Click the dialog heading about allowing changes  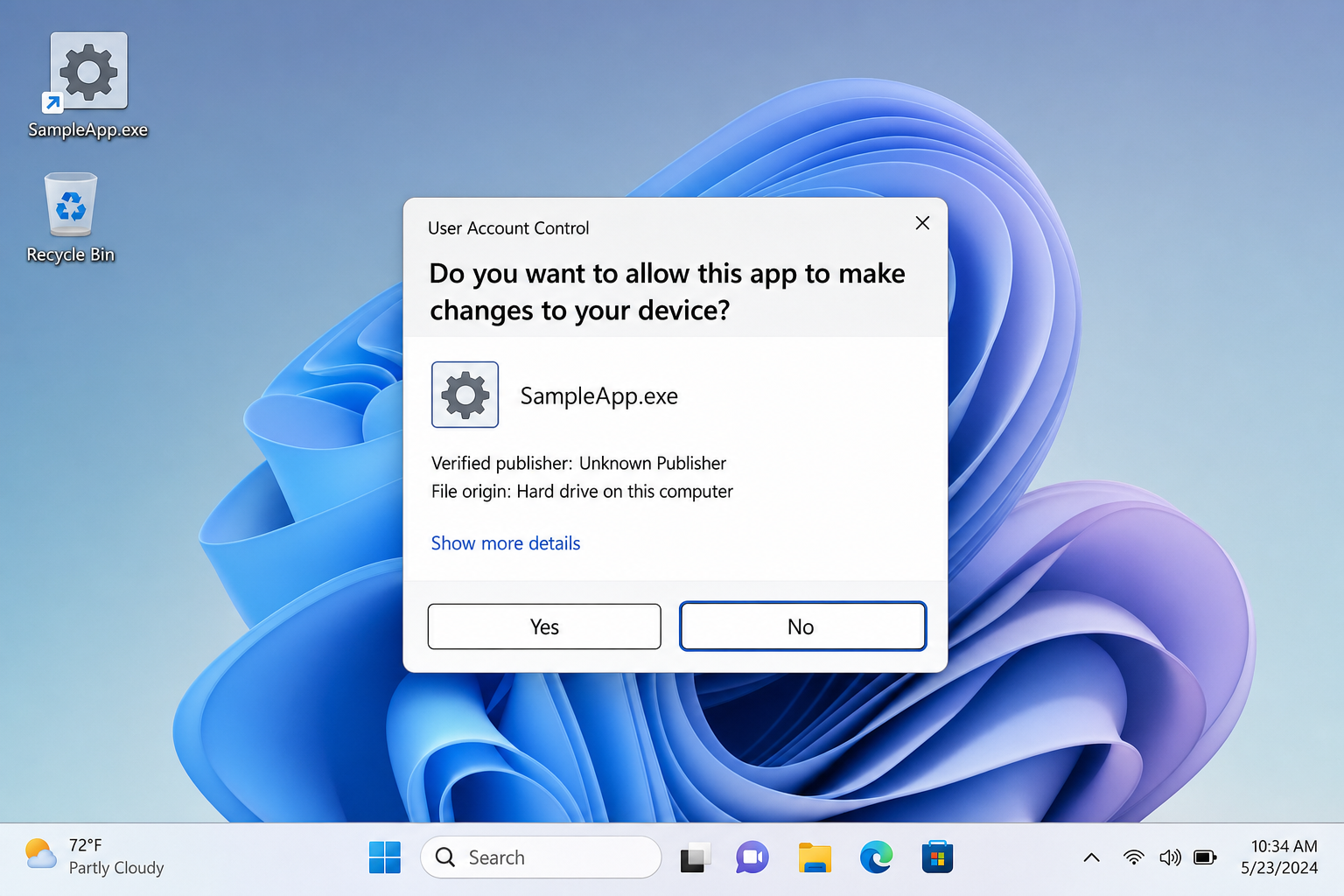point(667,291)
